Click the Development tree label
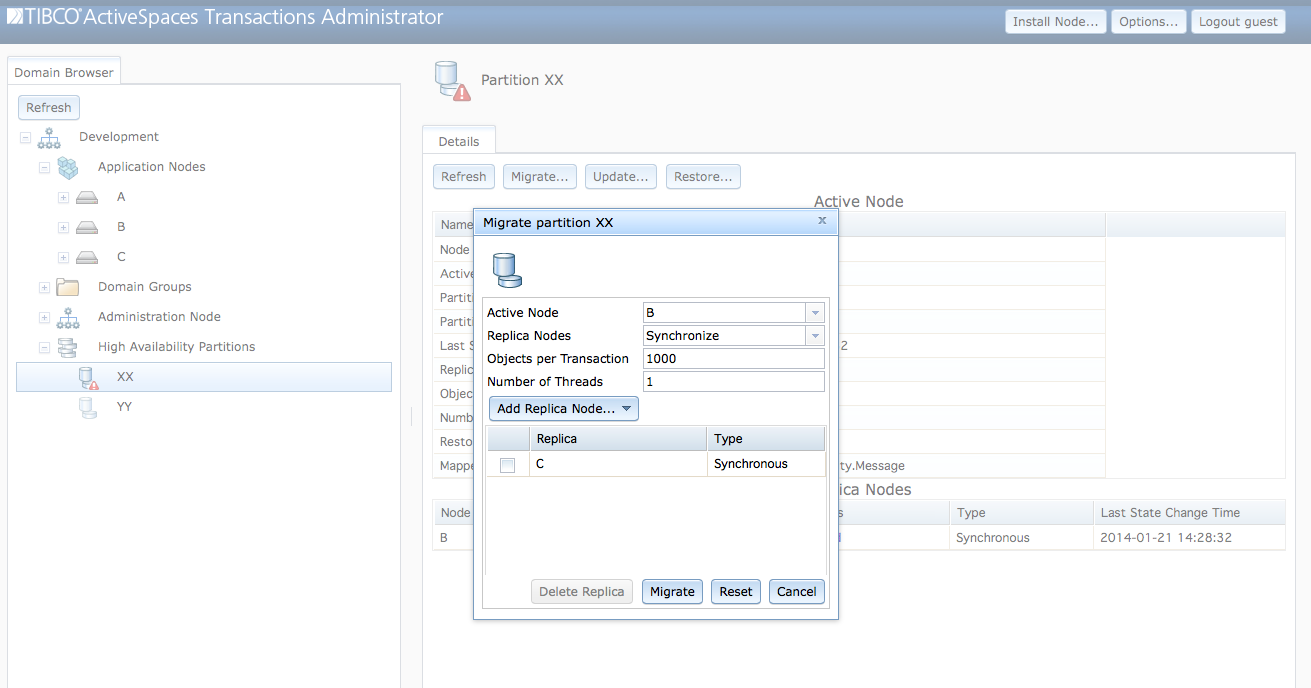 coord(119,137)
